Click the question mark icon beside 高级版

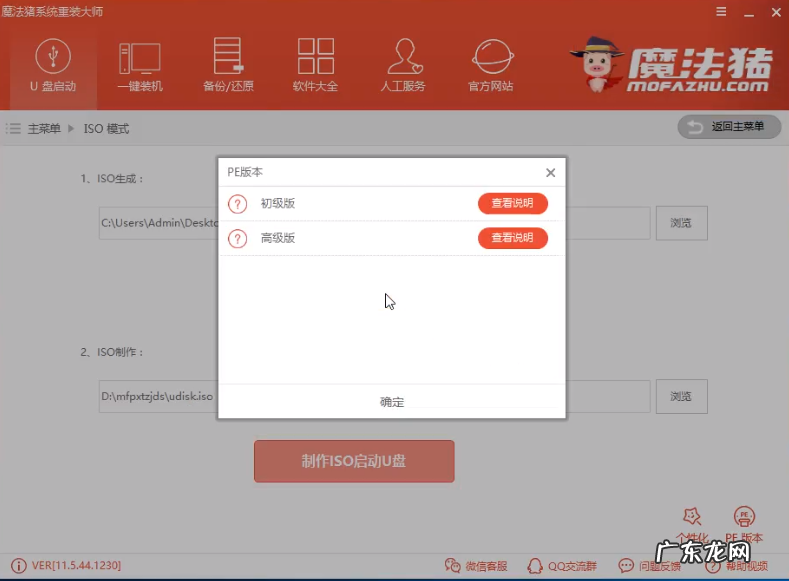(238, 238)
